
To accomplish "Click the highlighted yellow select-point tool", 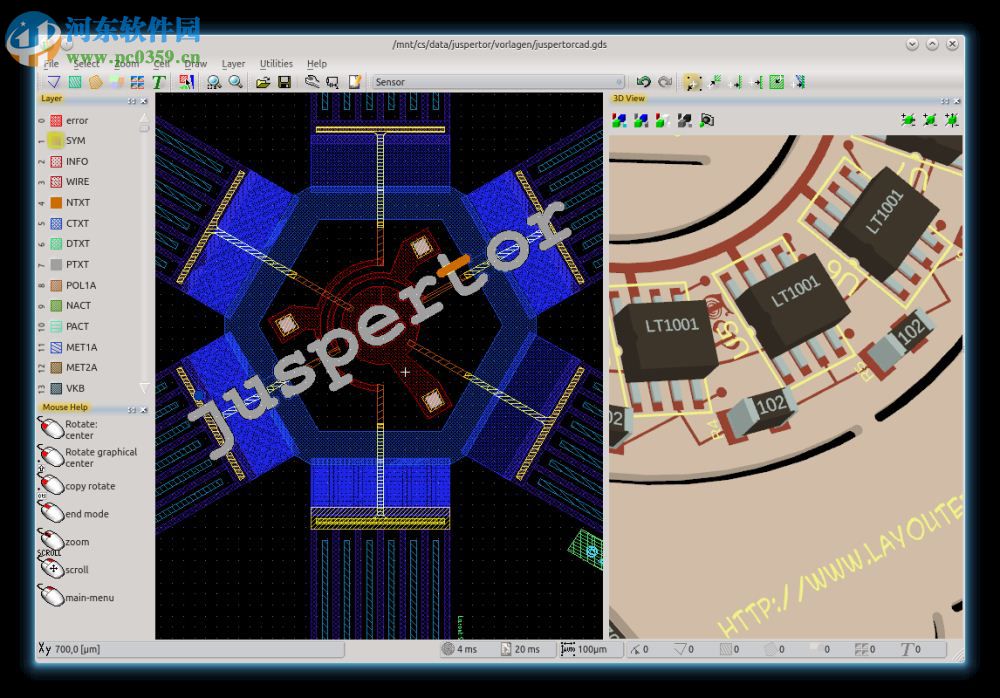I will [692, 82].
